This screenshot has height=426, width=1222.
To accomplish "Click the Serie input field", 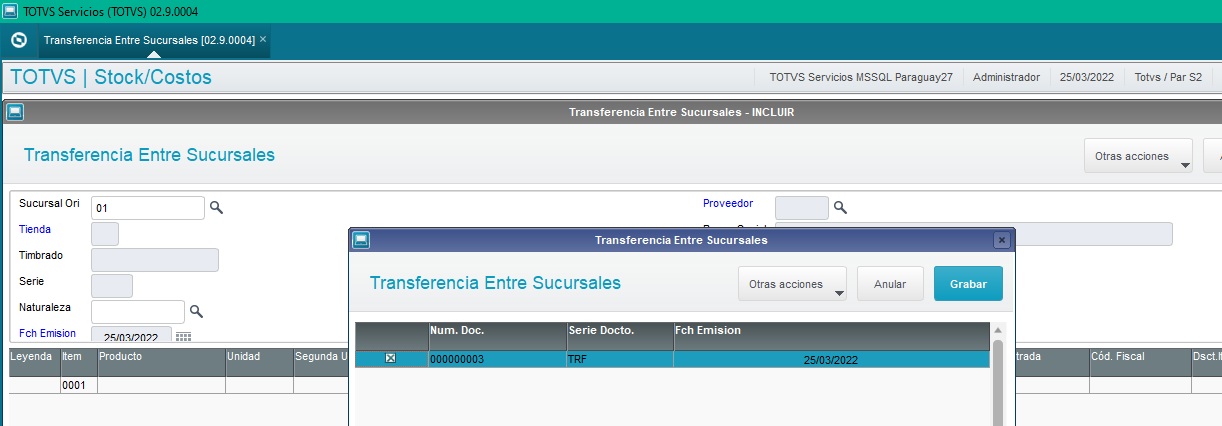I will pyautogui.click(x=112, y=286).
